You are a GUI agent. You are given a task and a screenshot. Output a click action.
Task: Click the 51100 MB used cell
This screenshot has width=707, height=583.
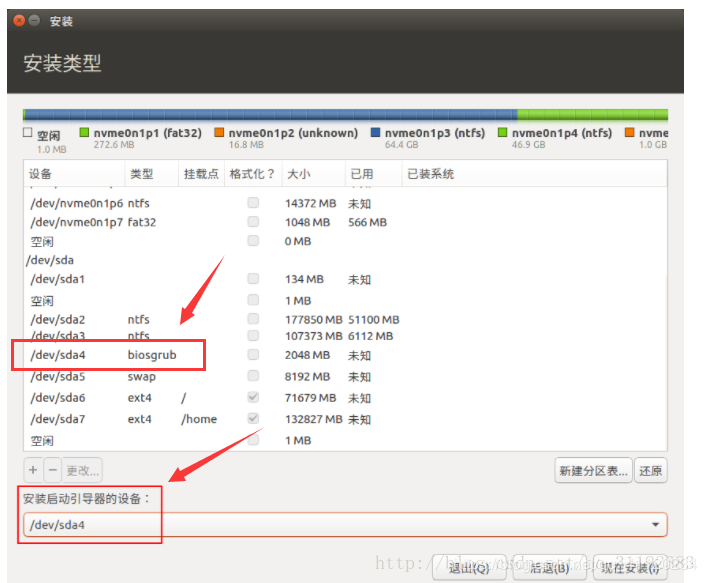tap(374, 319)
